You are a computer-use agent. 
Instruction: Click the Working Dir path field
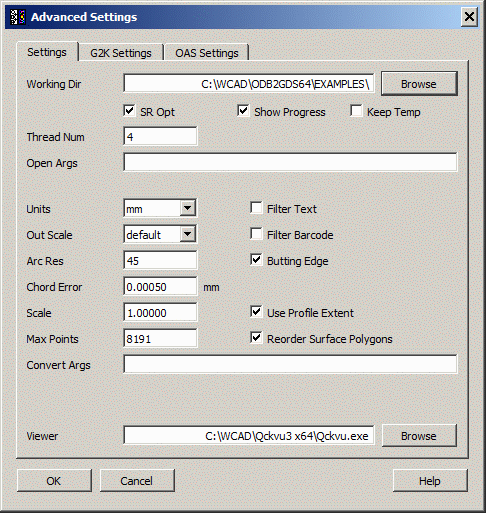coord(249,84)
